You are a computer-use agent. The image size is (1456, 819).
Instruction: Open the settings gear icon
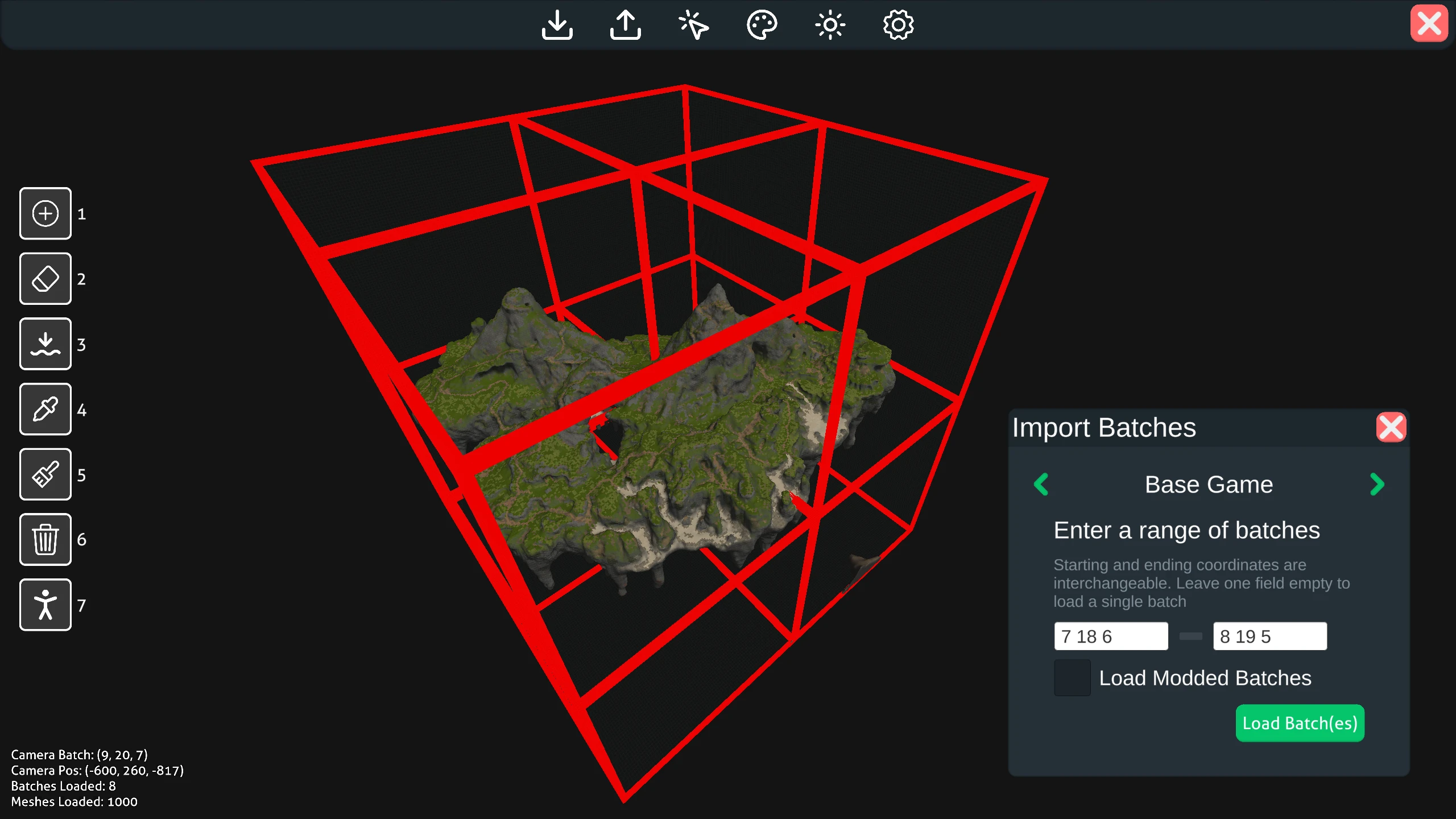898,25
